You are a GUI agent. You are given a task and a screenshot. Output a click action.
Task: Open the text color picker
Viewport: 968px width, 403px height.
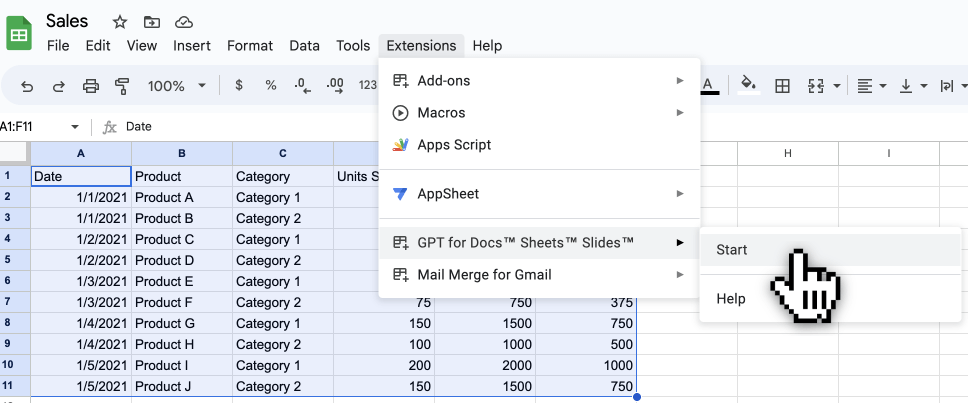point(709,86)
